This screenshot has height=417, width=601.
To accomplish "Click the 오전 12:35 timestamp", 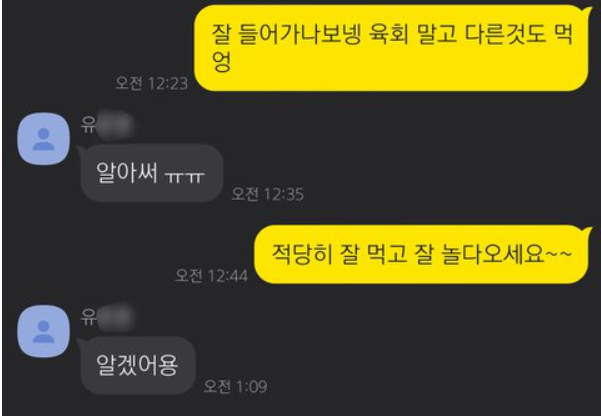I will (x=268, y=194).
